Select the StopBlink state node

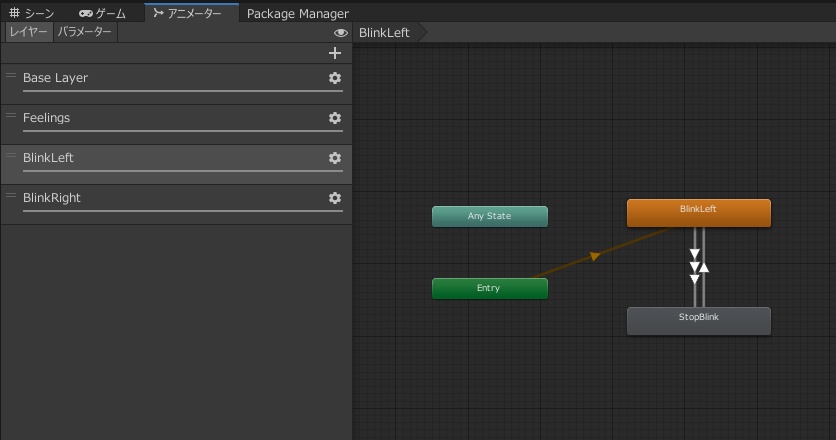click(698, 321)
